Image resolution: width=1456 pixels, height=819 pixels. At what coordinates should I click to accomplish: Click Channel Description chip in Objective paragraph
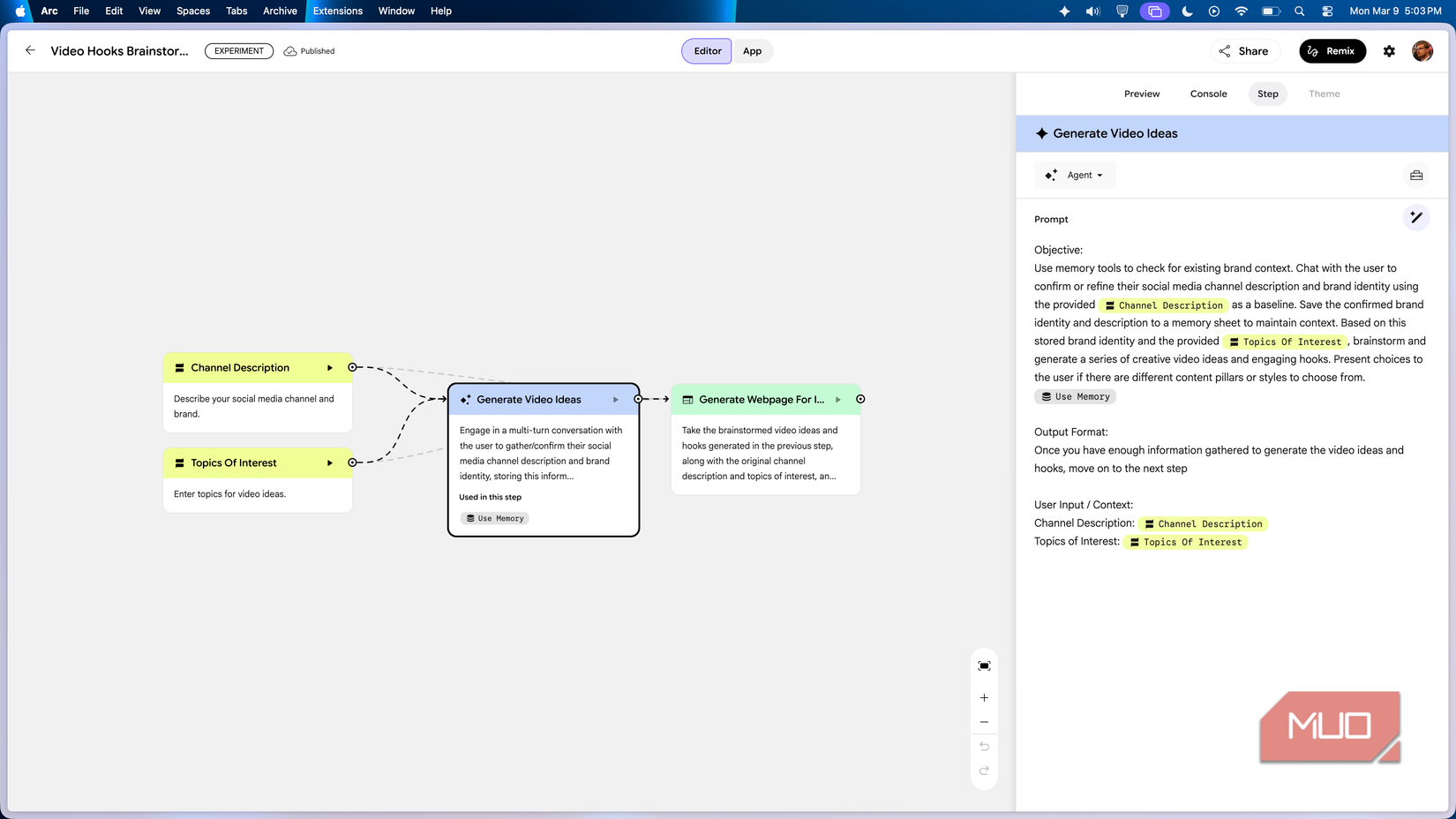point(1164,305)
